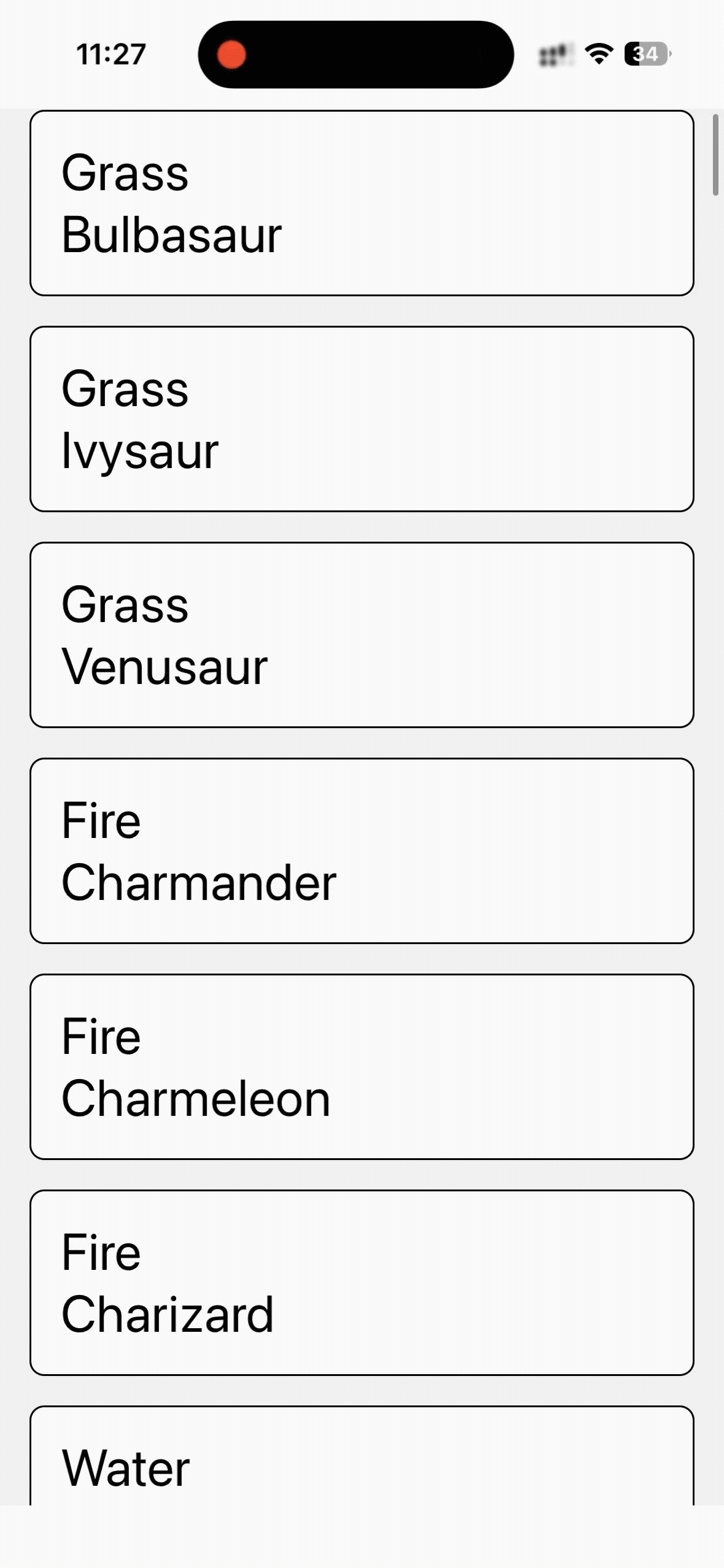Image resolution: width=724 pixels, height=1568 pixels.
Task: Tap the Fire label above Charmander
Action: pos(101,821)
